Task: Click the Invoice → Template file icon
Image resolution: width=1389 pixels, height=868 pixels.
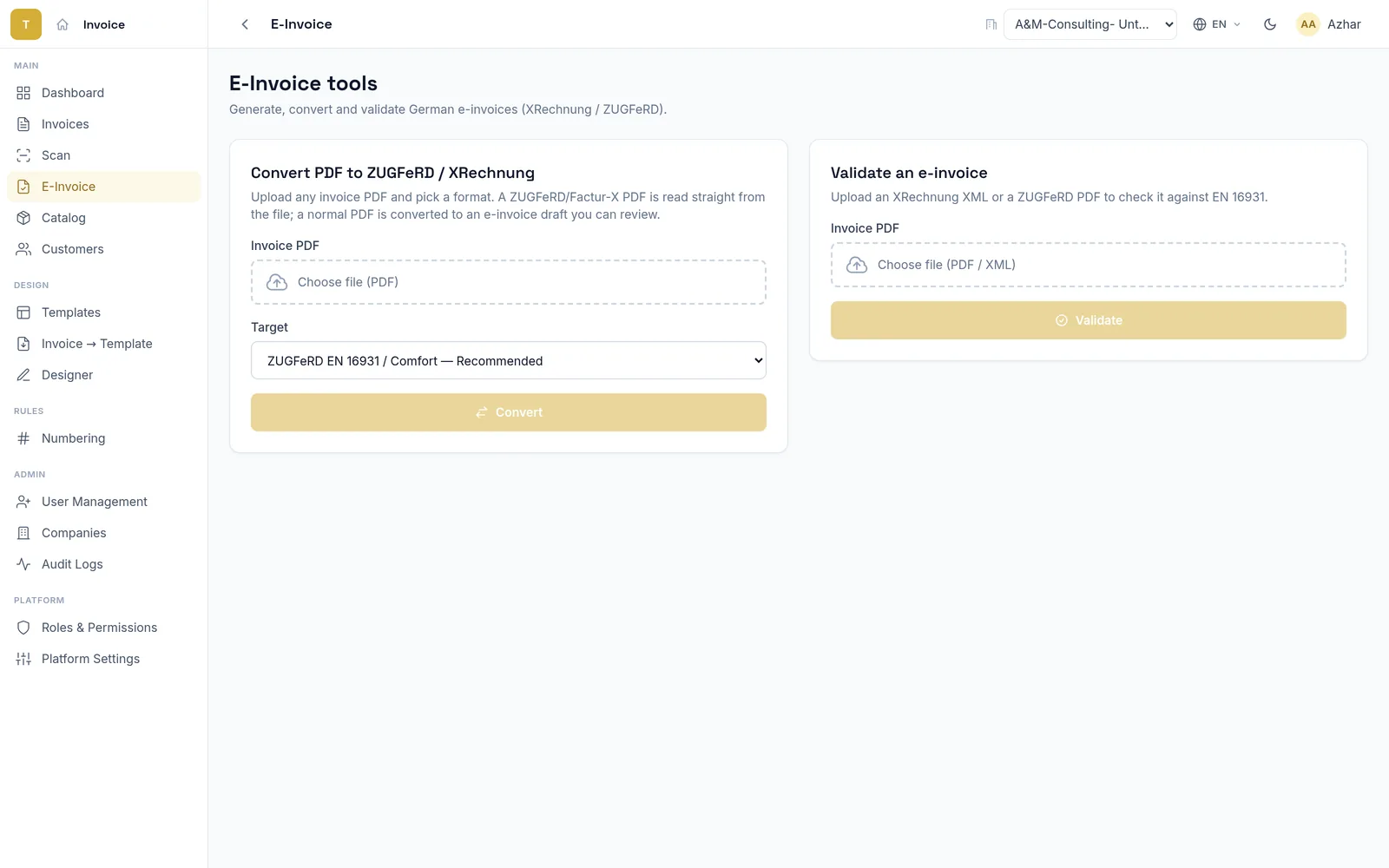Action: [23, 344]
